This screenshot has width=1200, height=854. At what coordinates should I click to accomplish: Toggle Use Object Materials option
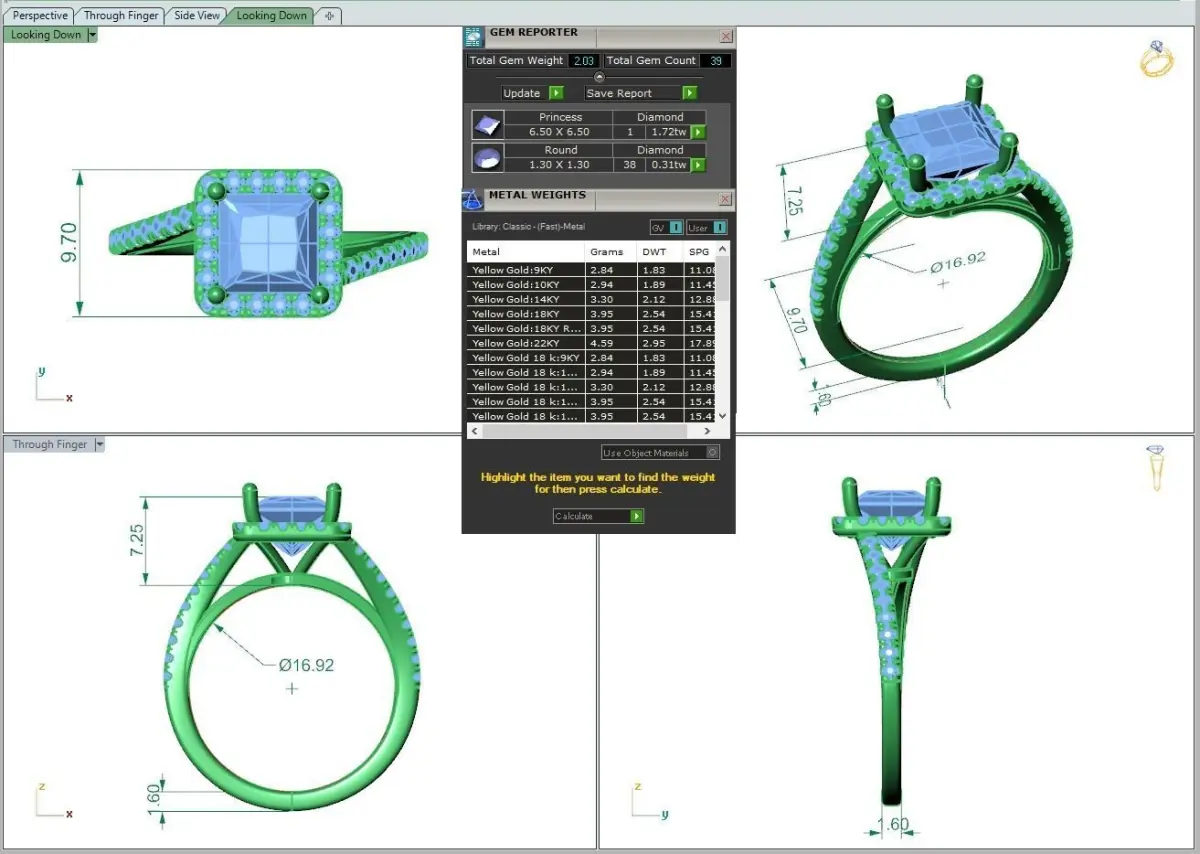[660, 453]
